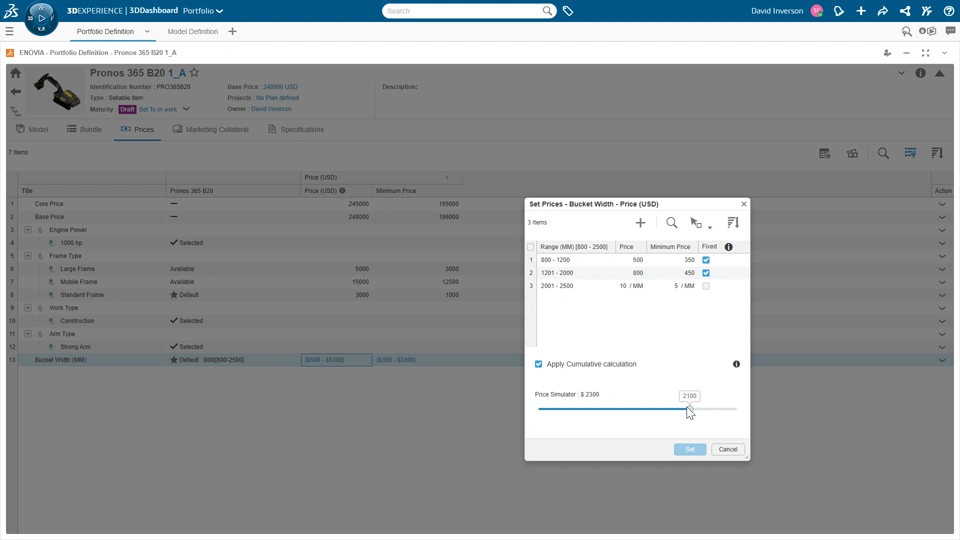This screenshot has width=960, height=540.
Task: Click Bucket Width price cell $500 - $6300
Action: (x=336, y=360)
